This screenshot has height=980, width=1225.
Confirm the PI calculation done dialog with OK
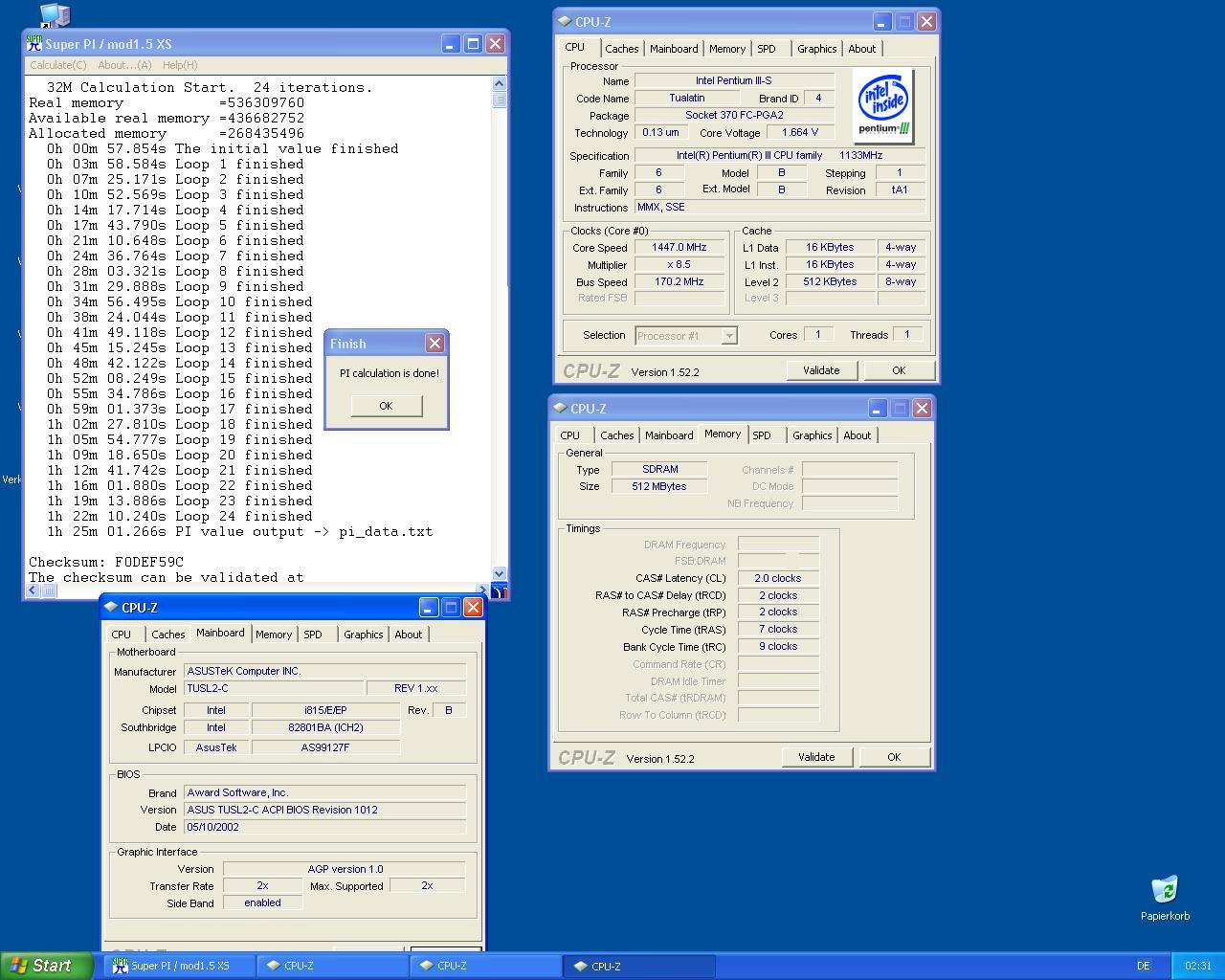click(386, 406)
